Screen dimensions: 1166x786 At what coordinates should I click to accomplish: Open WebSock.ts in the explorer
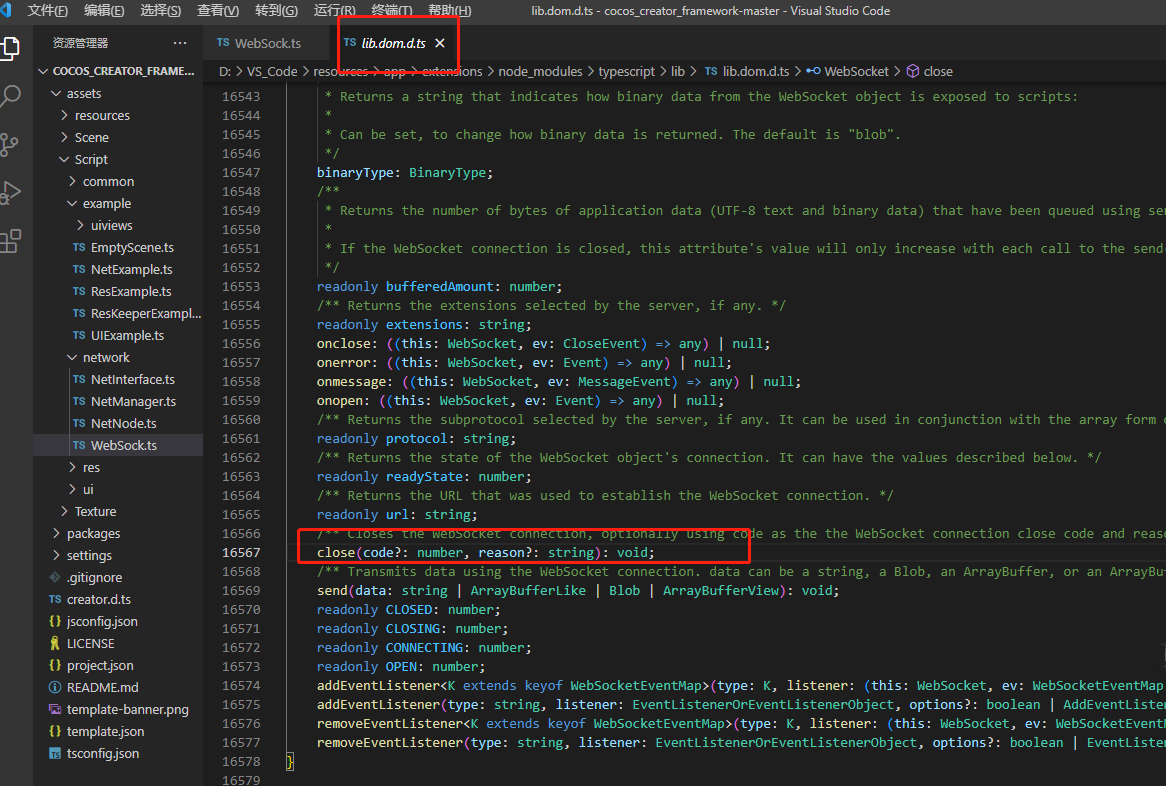click(118, 445)
